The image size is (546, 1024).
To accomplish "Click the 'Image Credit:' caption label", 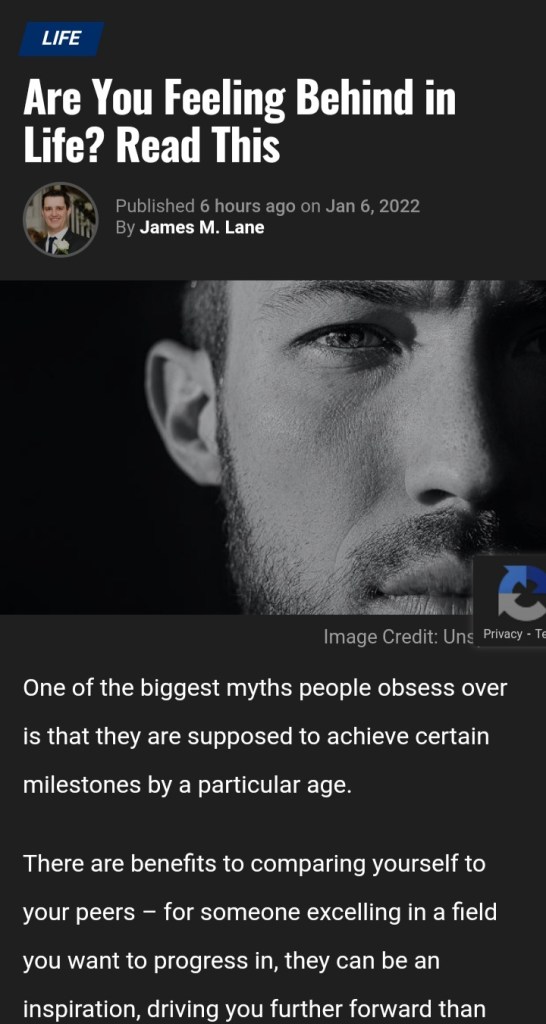I will tap(381, 637).
